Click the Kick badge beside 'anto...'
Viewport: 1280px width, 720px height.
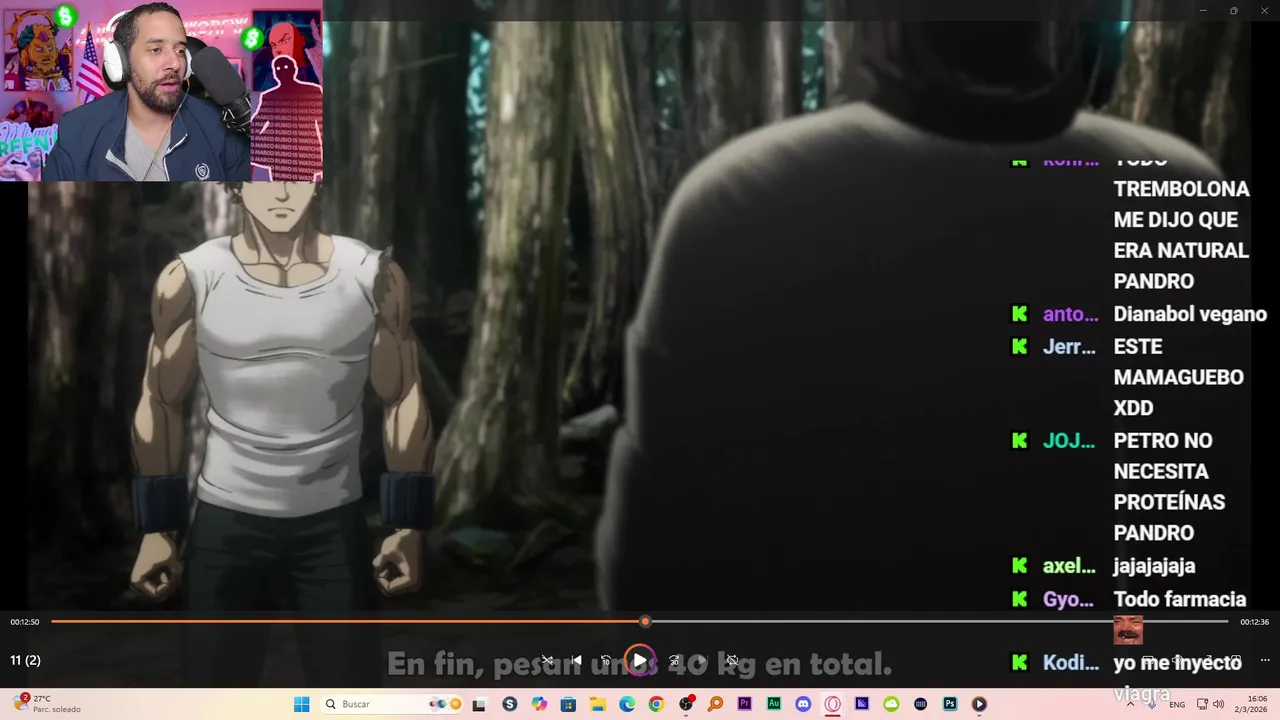click(x=1019, y=314)
